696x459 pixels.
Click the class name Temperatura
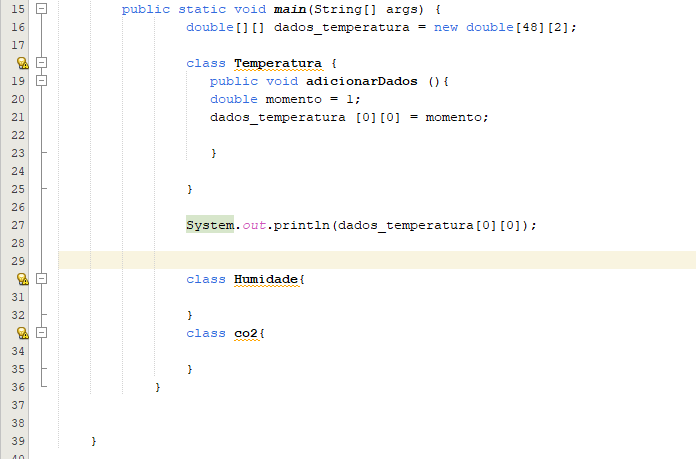pos(278,63)
